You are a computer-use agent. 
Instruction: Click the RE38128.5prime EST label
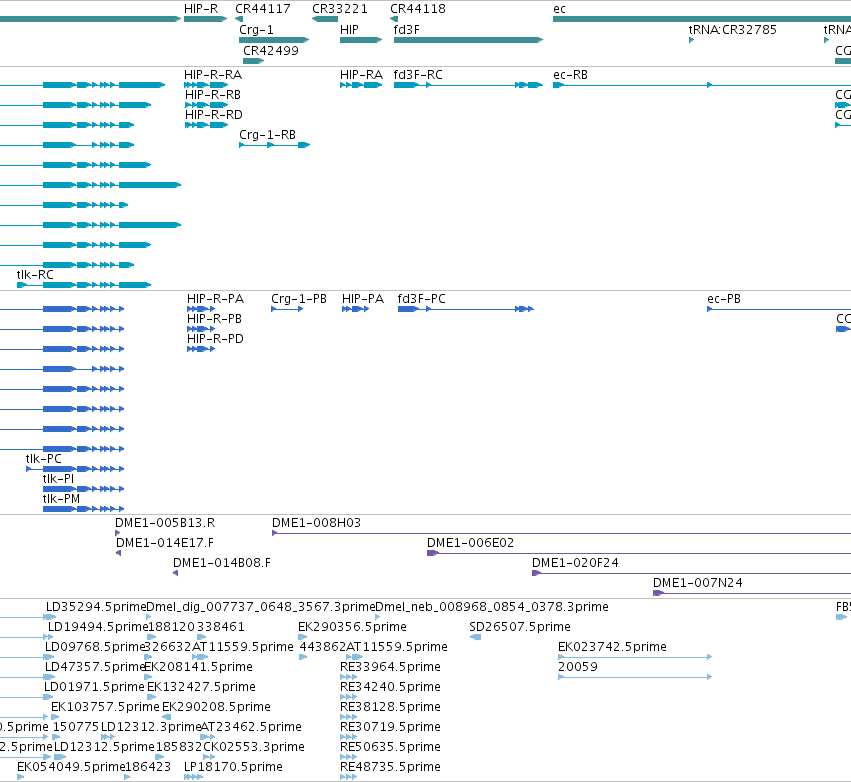click(x=390, y=707)
